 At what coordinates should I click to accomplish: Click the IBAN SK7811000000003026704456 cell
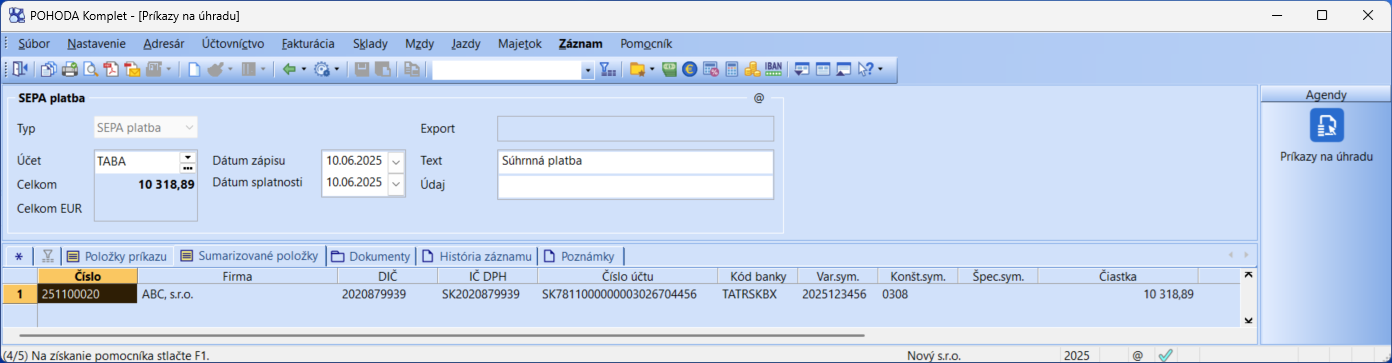(627, 294)
